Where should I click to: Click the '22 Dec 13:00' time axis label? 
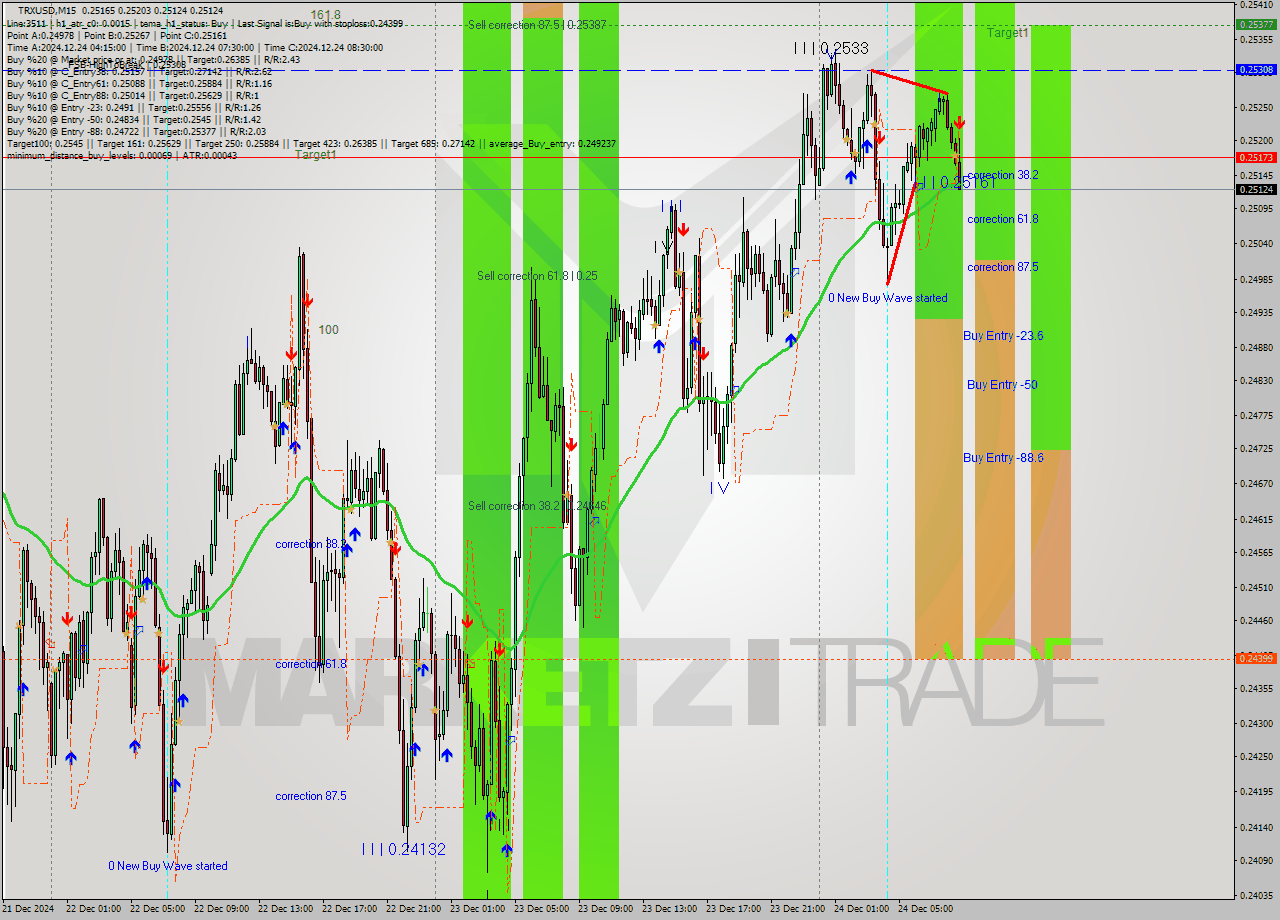[x=285, y=909]
